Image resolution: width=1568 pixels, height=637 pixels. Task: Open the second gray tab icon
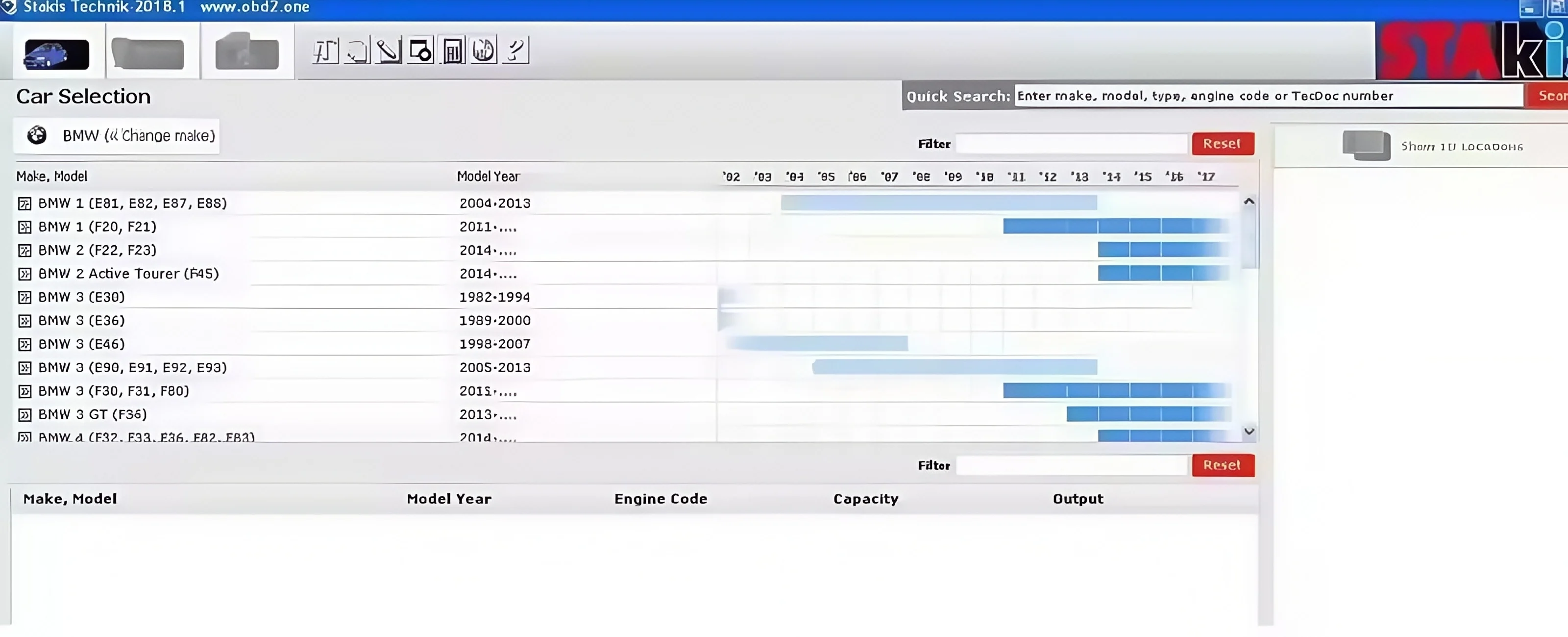147,53
